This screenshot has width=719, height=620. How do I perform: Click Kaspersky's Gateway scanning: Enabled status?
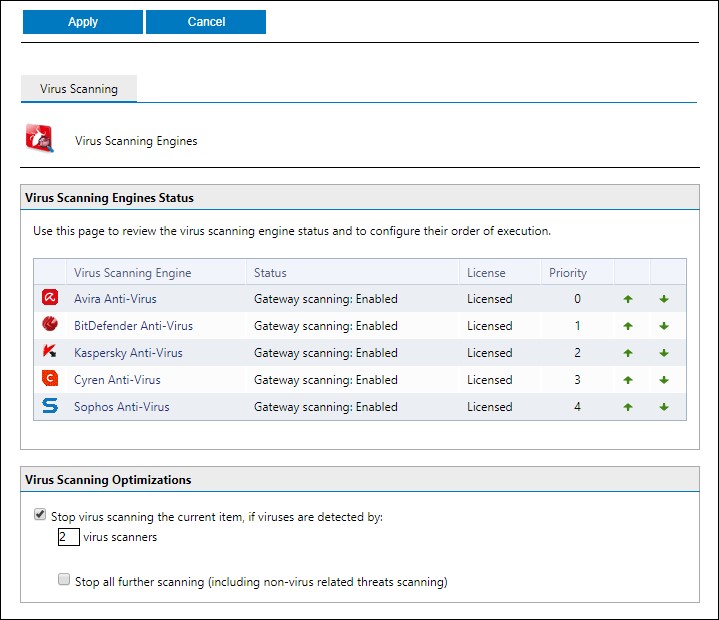[x=326, y=353]
